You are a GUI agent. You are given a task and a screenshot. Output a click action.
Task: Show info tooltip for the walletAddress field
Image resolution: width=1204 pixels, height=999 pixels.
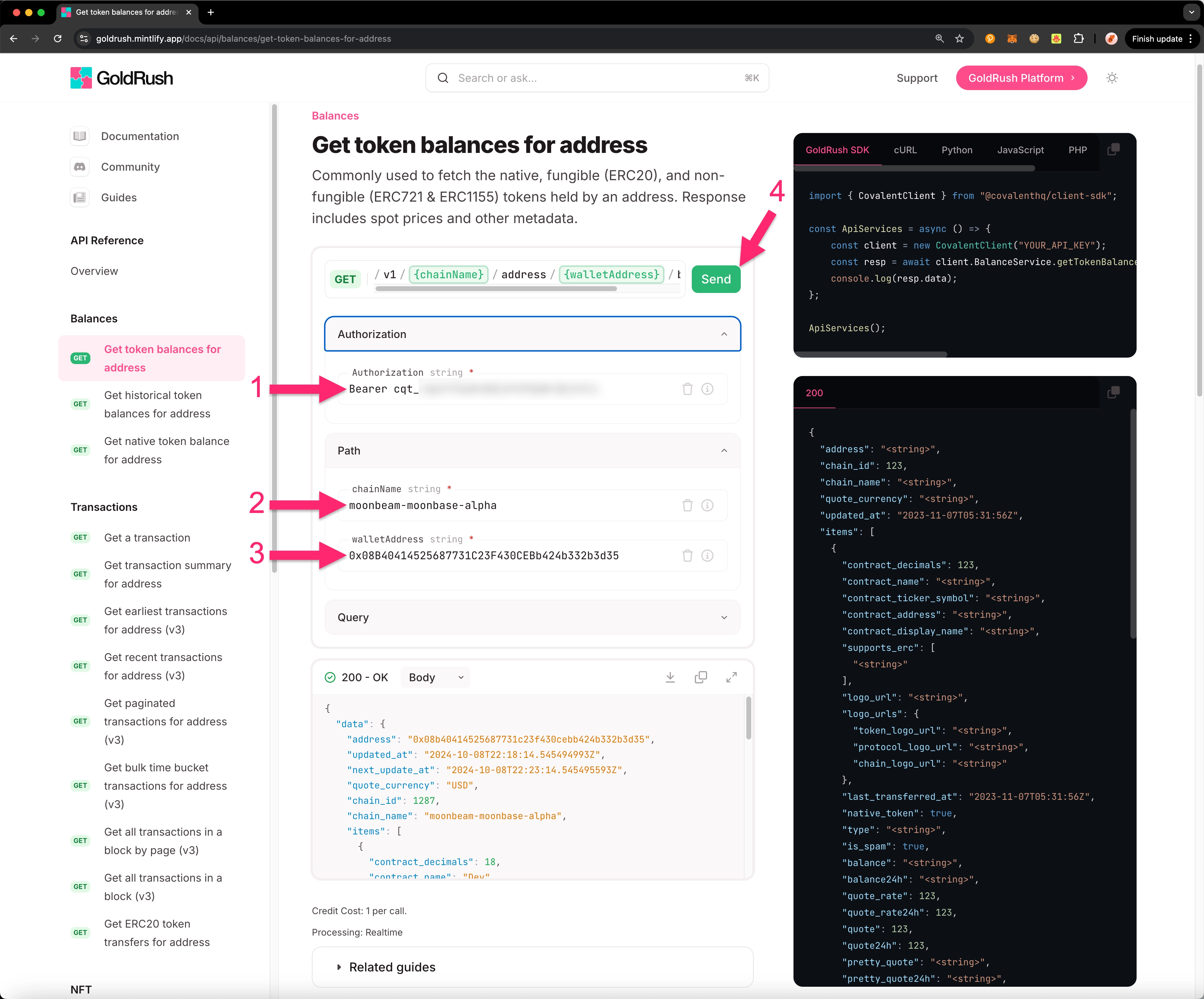pyautogui.click(x=707, y=556)
